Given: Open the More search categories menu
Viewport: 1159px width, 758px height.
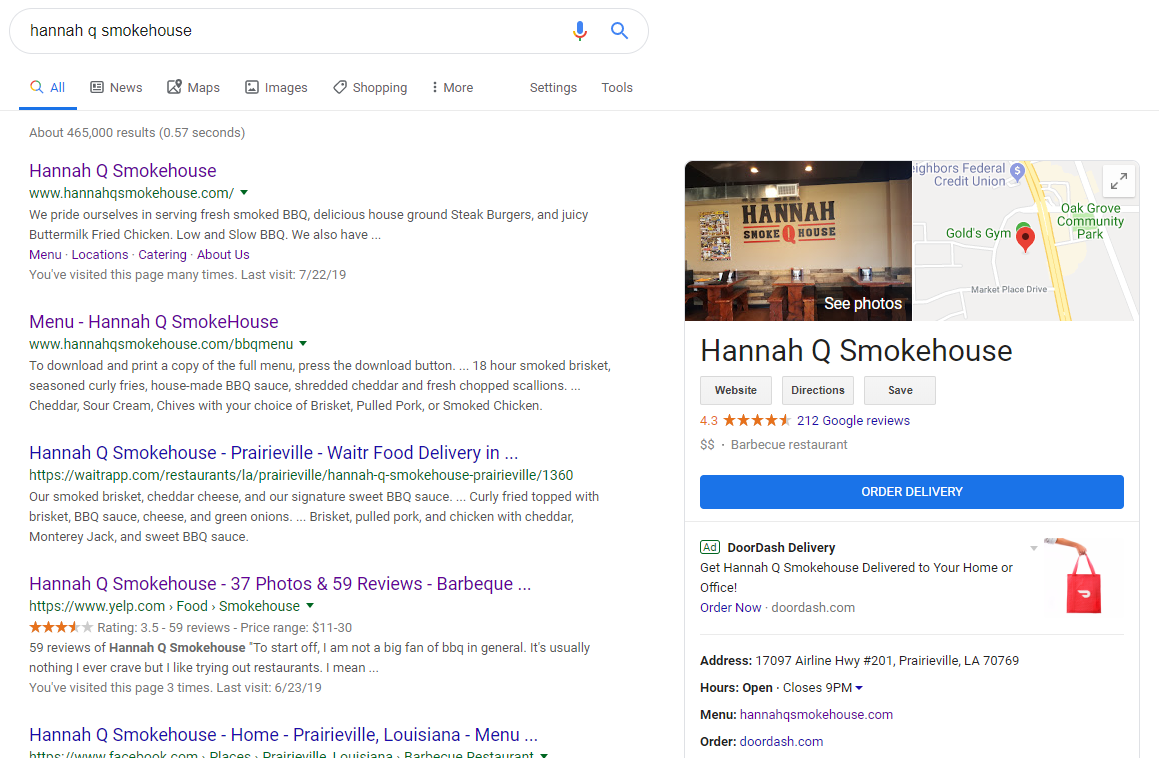Looking at the screenshot, I should click(x=452, y=87).
